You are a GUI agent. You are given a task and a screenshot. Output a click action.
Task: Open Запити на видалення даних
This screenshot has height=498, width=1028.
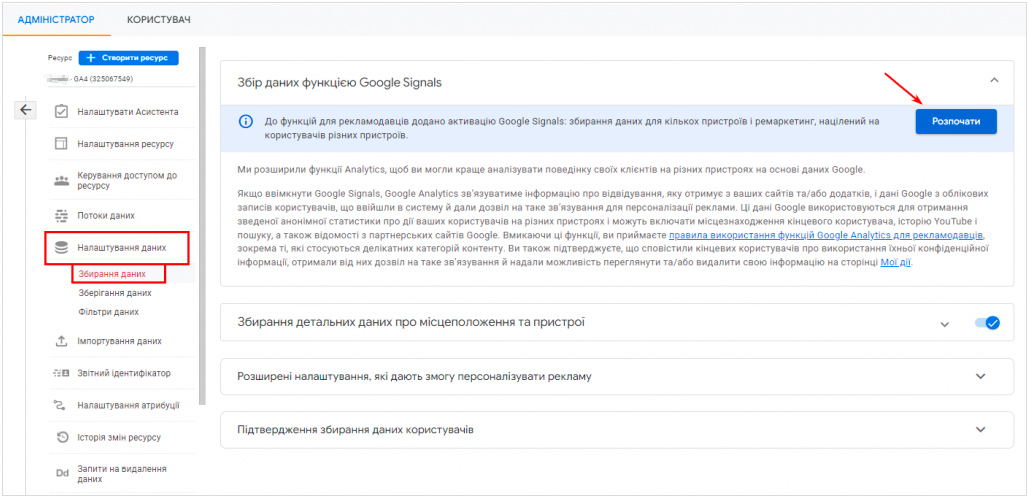[122, 474]
